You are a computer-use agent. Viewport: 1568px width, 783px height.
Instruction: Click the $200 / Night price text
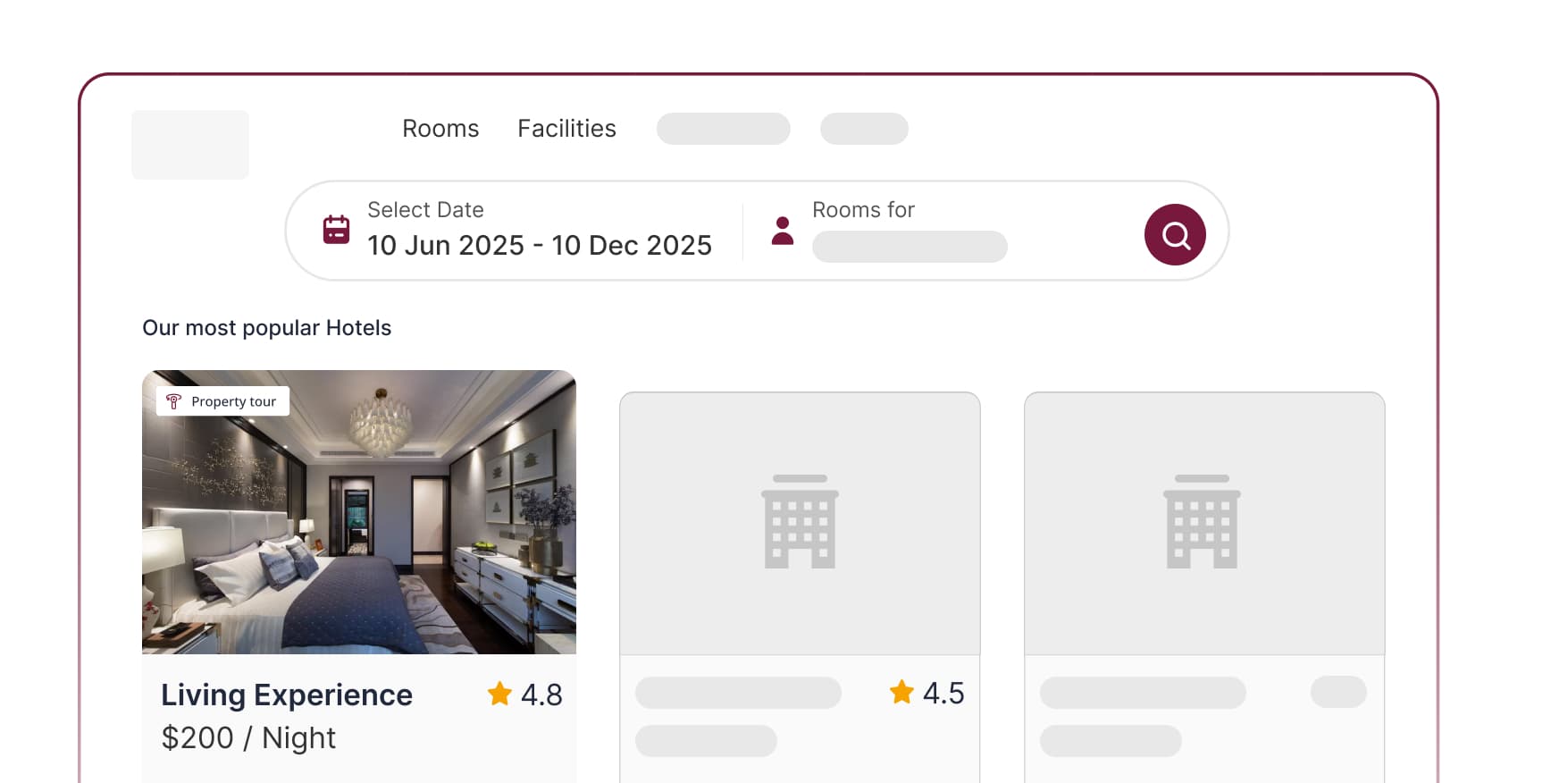point(247,737)
